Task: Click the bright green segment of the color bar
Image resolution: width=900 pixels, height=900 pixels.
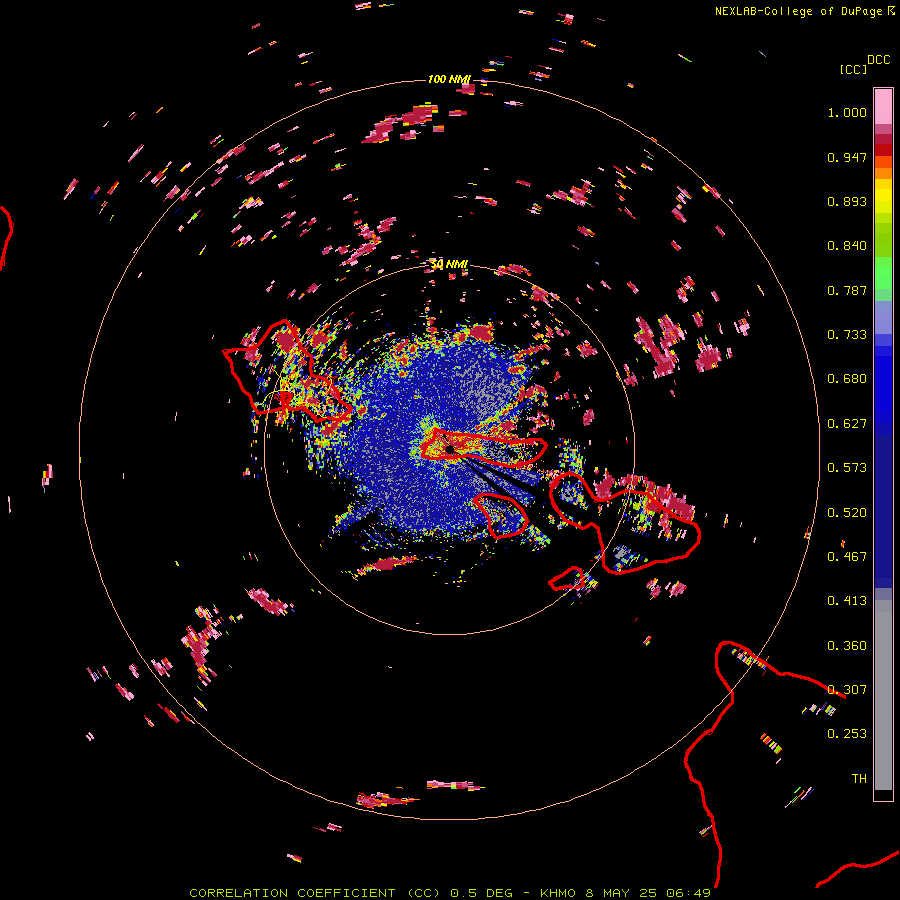Action: point(883,273)
